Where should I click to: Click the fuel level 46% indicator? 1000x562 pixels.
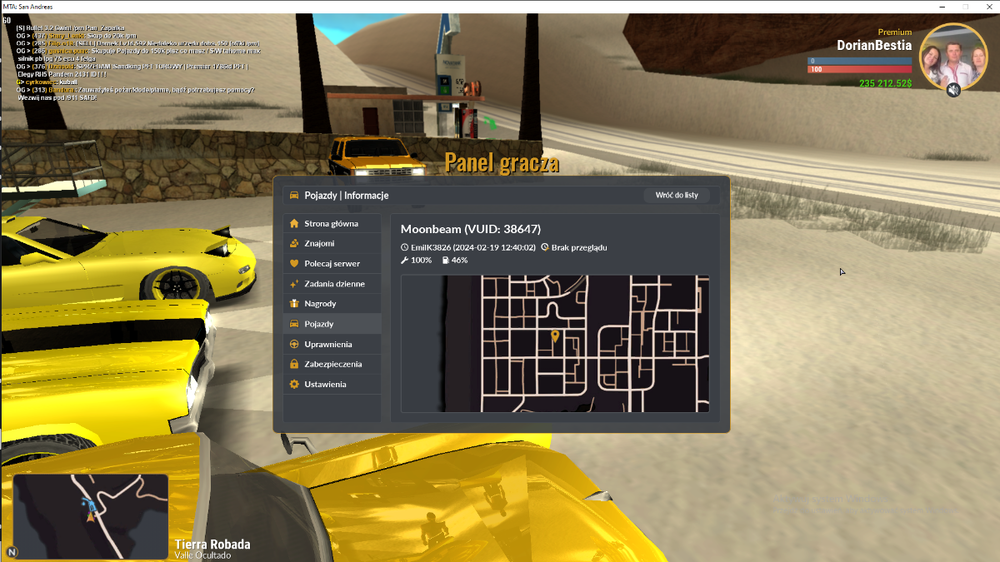[455, 260]
